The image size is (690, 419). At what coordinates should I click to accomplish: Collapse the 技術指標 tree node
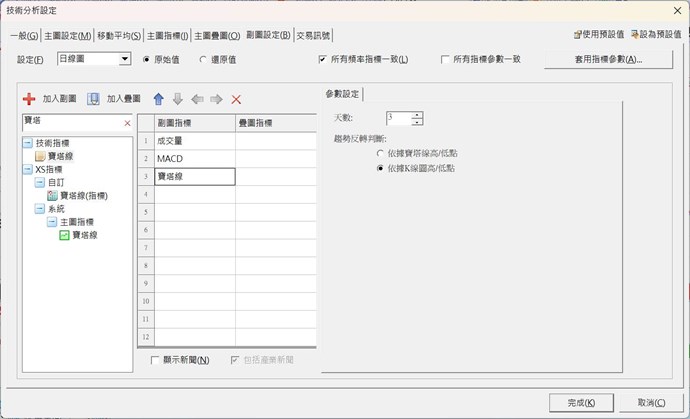27,144
